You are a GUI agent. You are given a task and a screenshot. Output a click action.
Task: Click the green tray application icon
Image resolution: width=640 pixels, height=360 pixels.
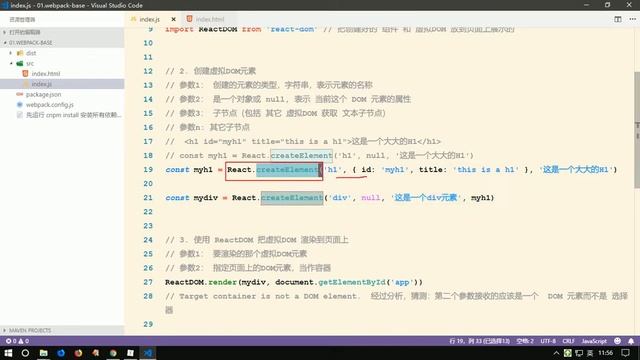(568, 353)
